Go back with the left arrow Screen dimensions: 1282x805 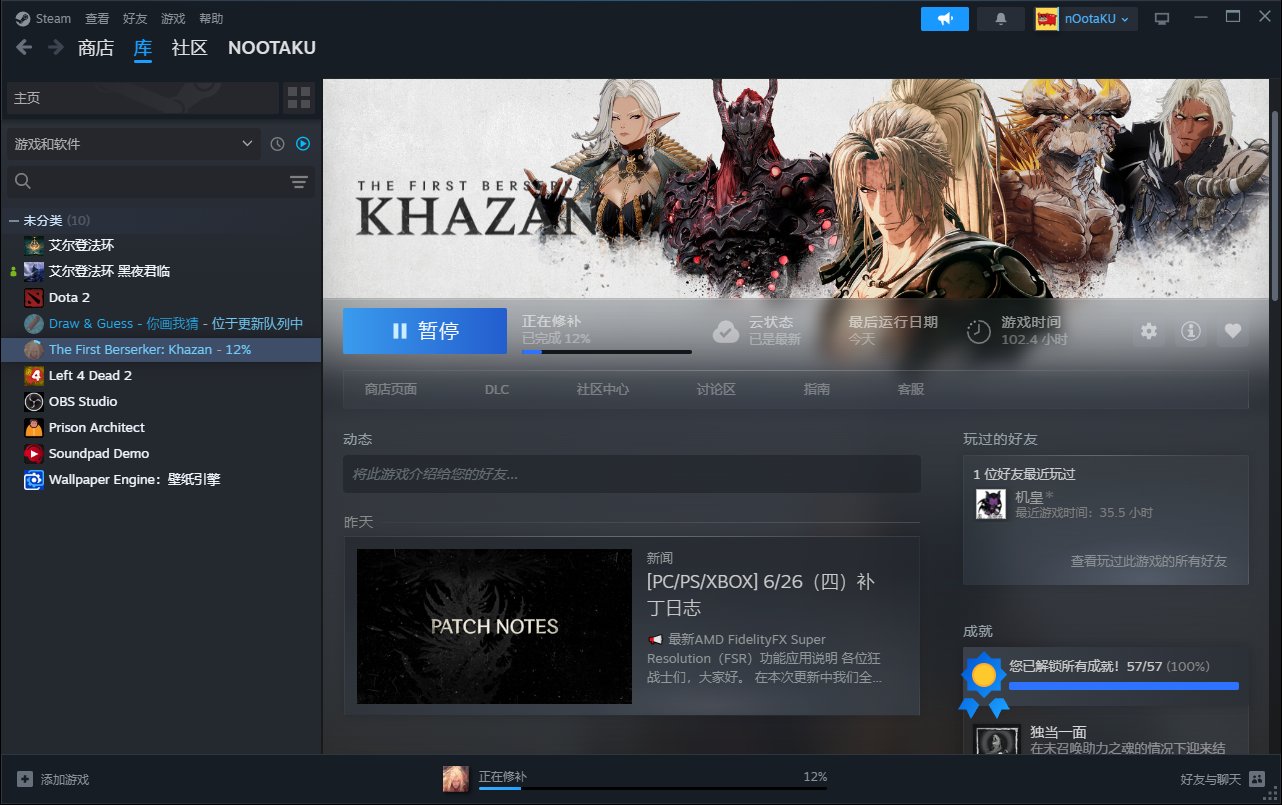tap(24, 47)
